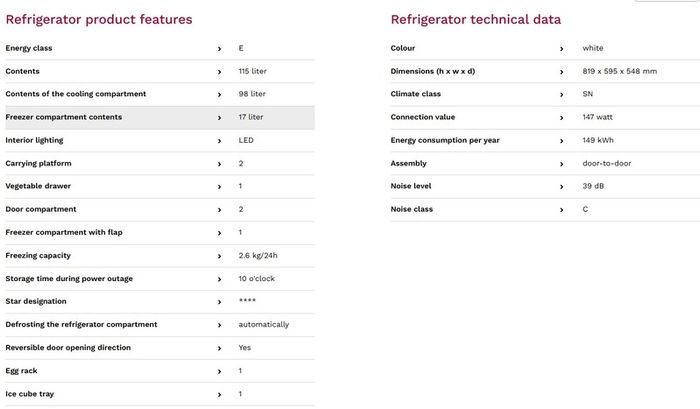Select the chevron for Freezer compartment contents

pyautogui.click(x=219, y=118)
